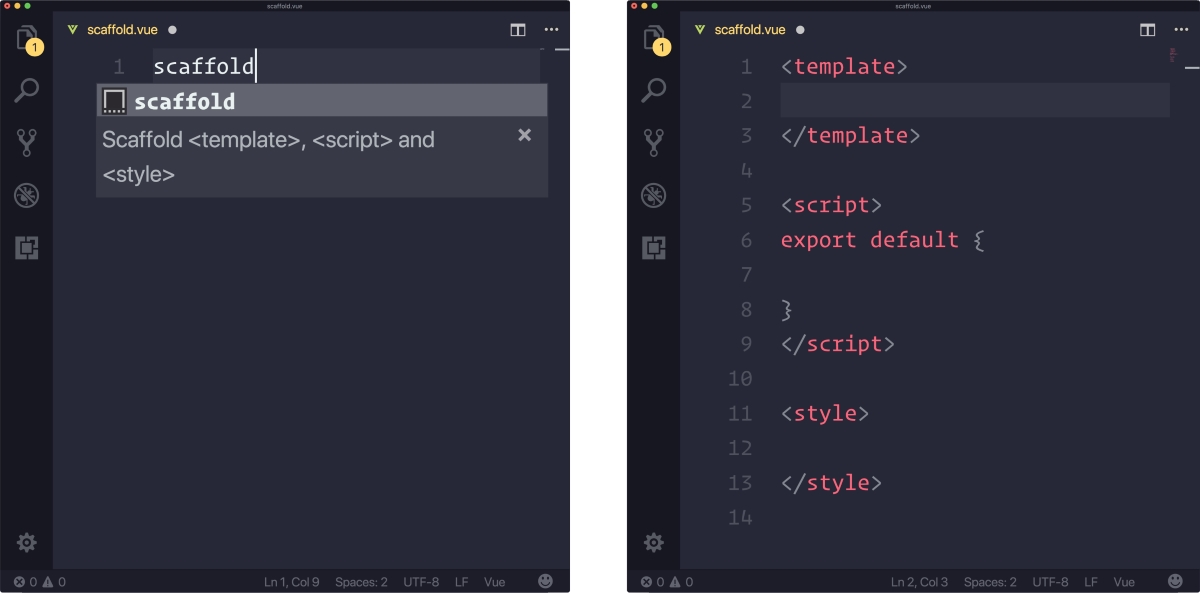Split the editor in the right window
This screenshot has width=1200, height=593.
[x=1148, y=30]
